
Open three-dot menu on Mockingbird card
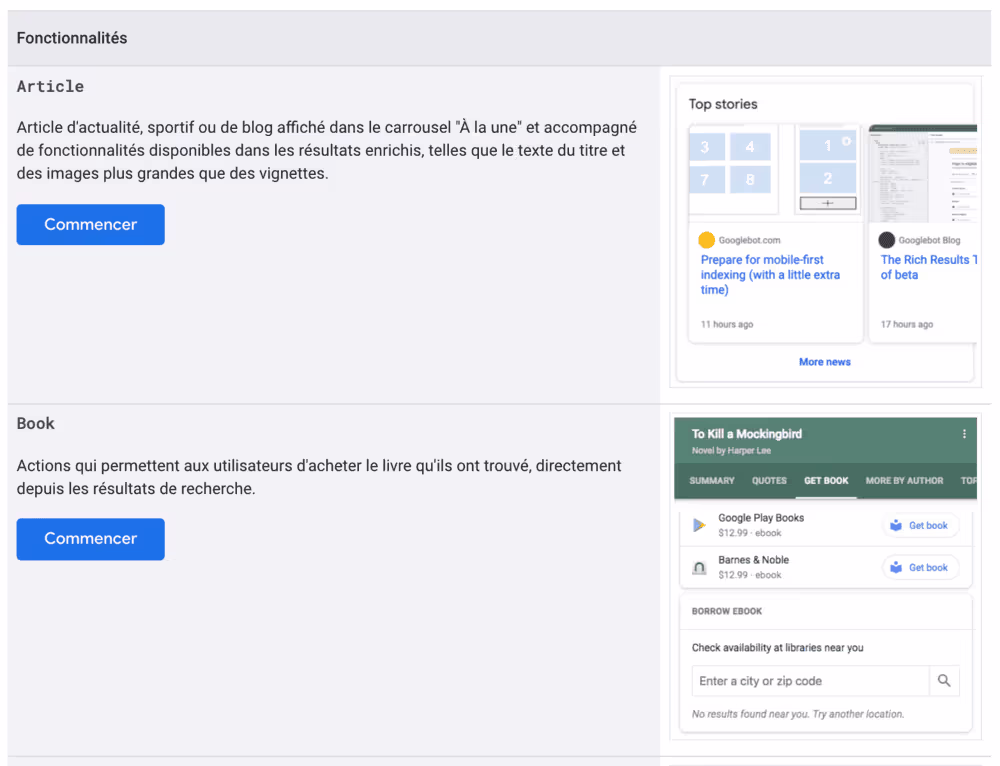click(964, 434)
